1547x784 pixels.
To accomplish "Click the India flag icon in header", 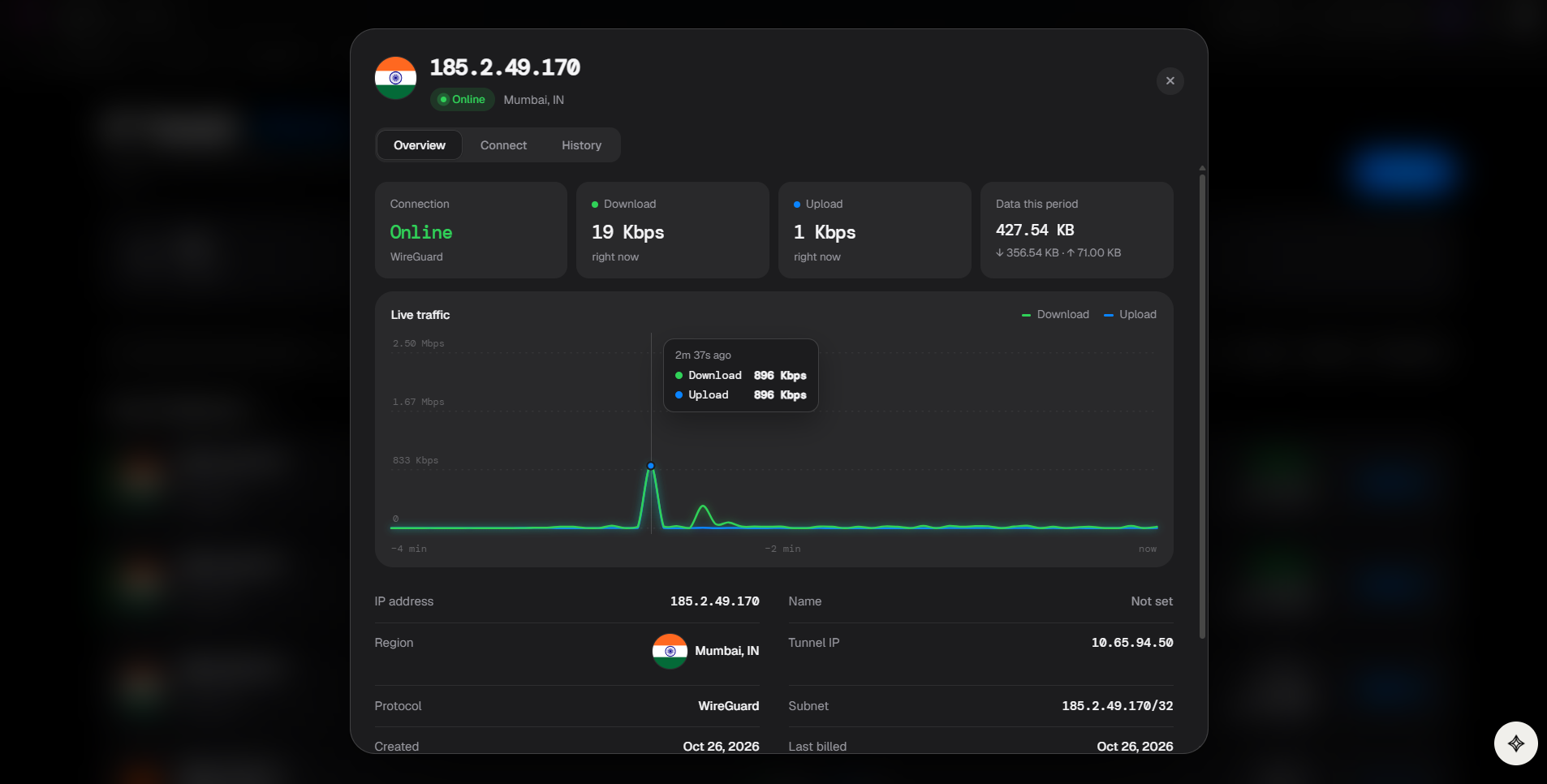I will (395, 78).
